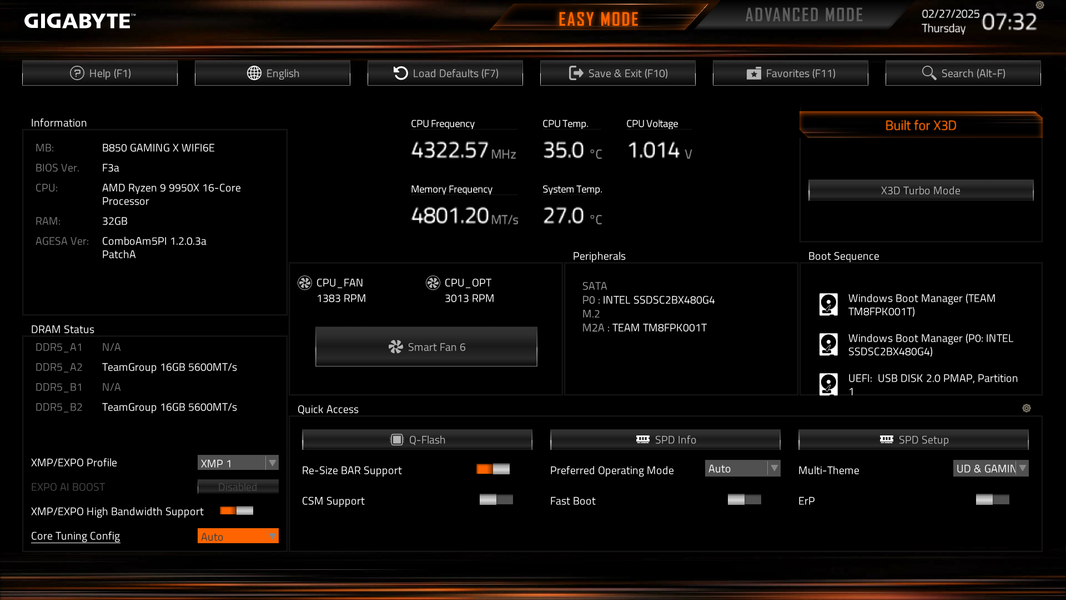The height and width of the screenshot is (600, 1066).
Task: Click the CPU_OPT fan icon
Action: (433, 283)
